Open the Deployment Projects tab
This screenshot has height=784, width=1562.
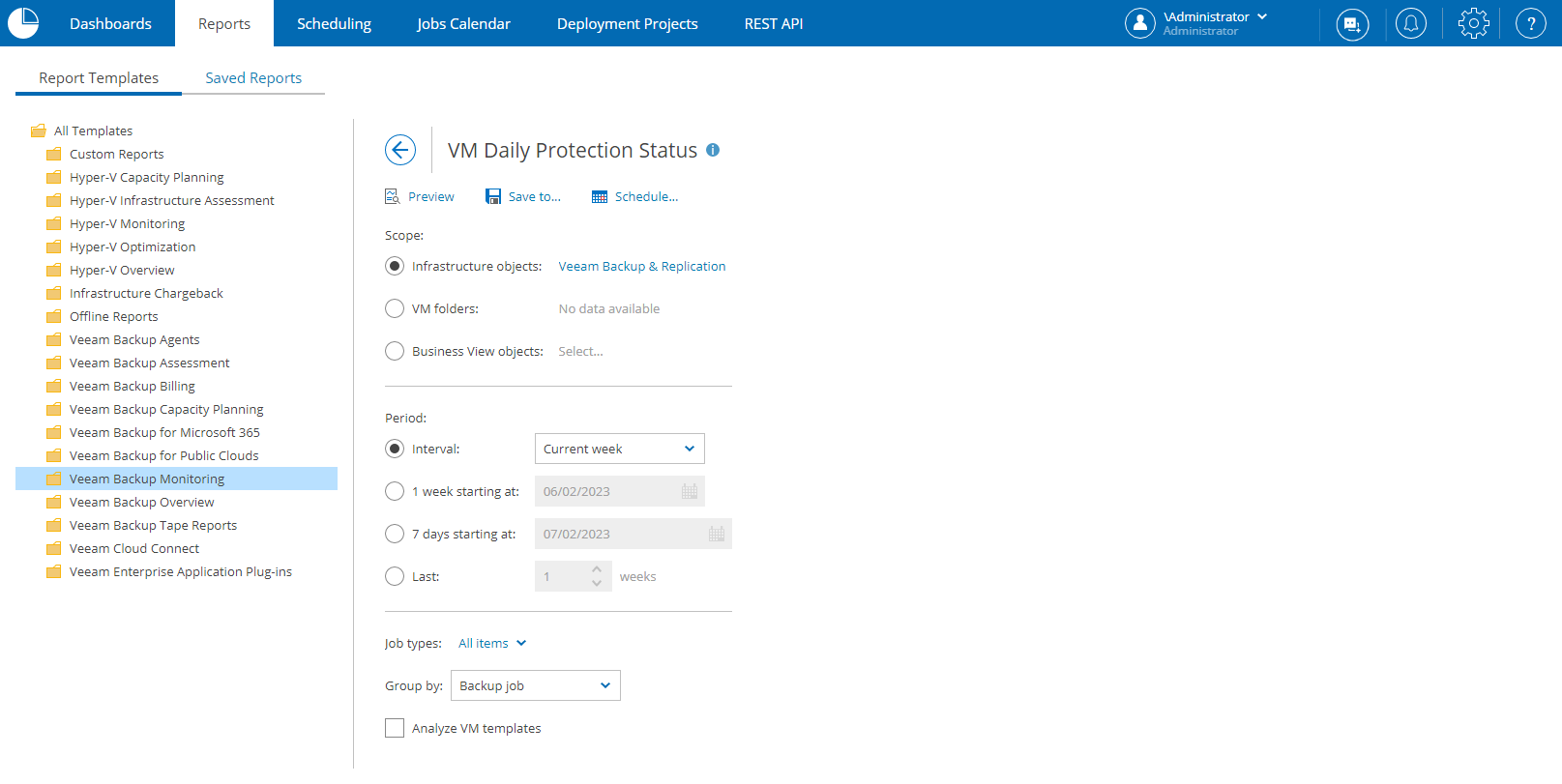pos(628,23)
